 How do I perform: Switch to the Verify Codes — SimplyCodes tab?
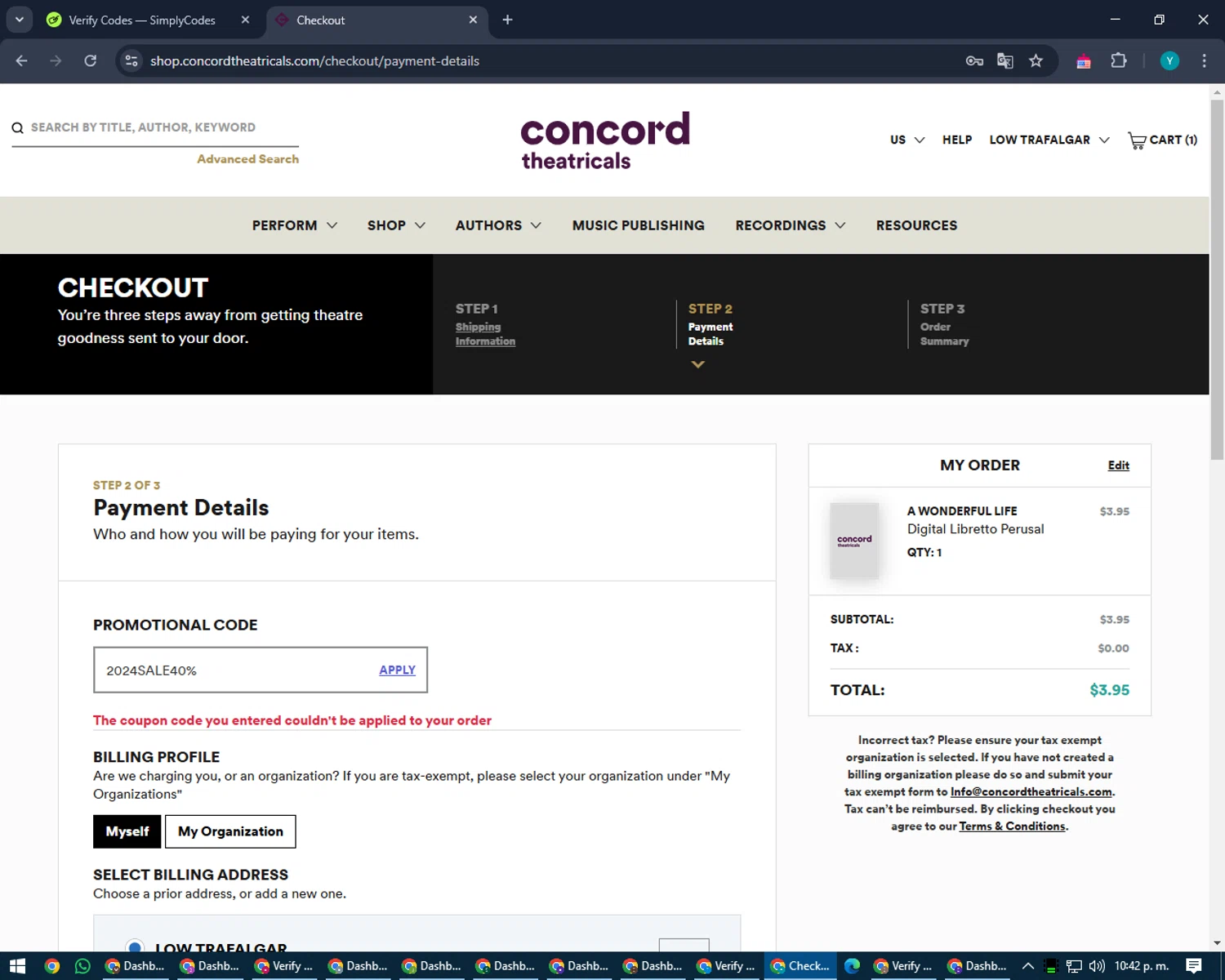click(143, 20)
